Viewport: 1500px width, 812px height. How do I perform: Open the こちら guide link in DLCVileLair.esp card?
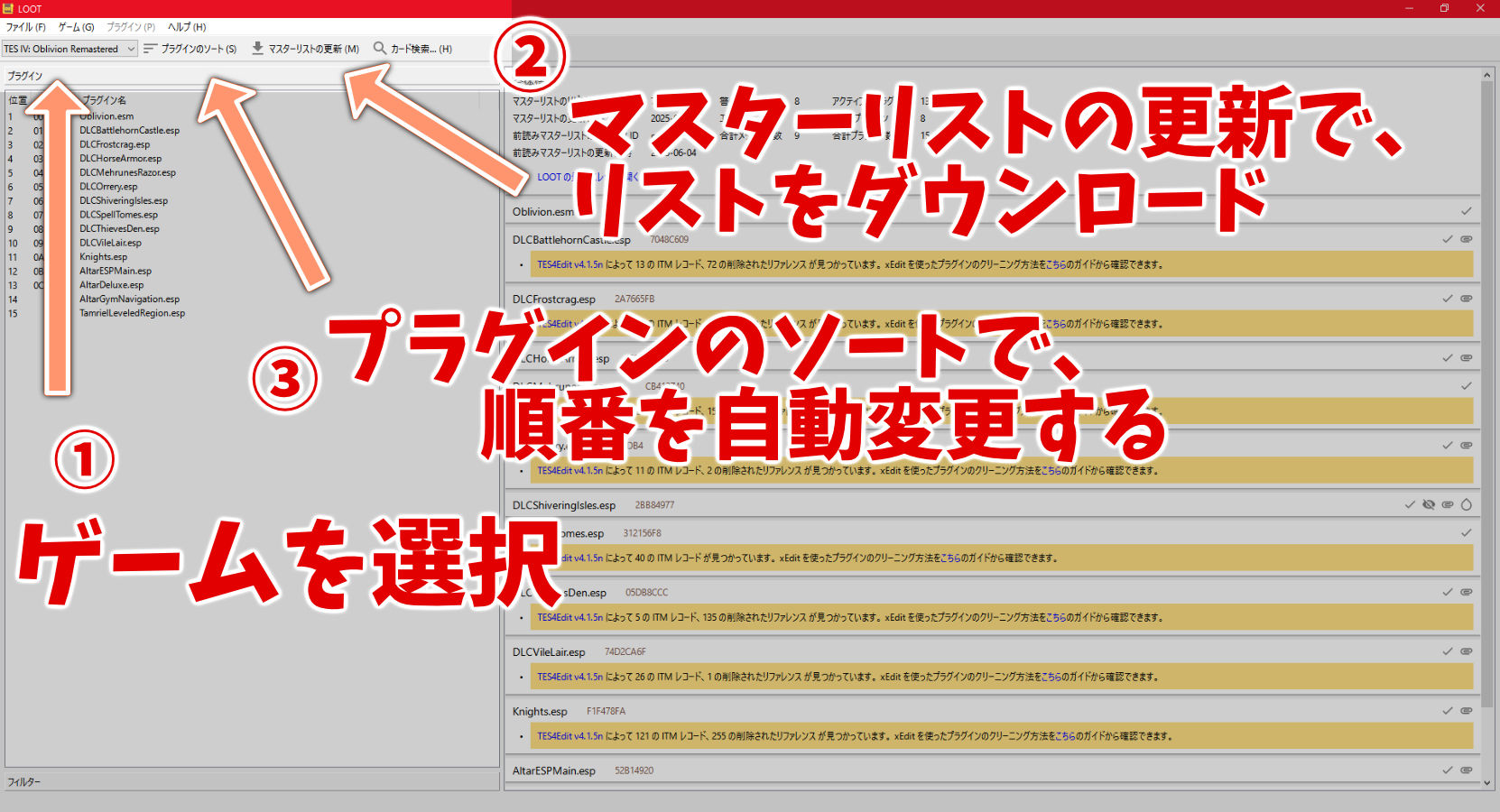(x=1051, y=677)
